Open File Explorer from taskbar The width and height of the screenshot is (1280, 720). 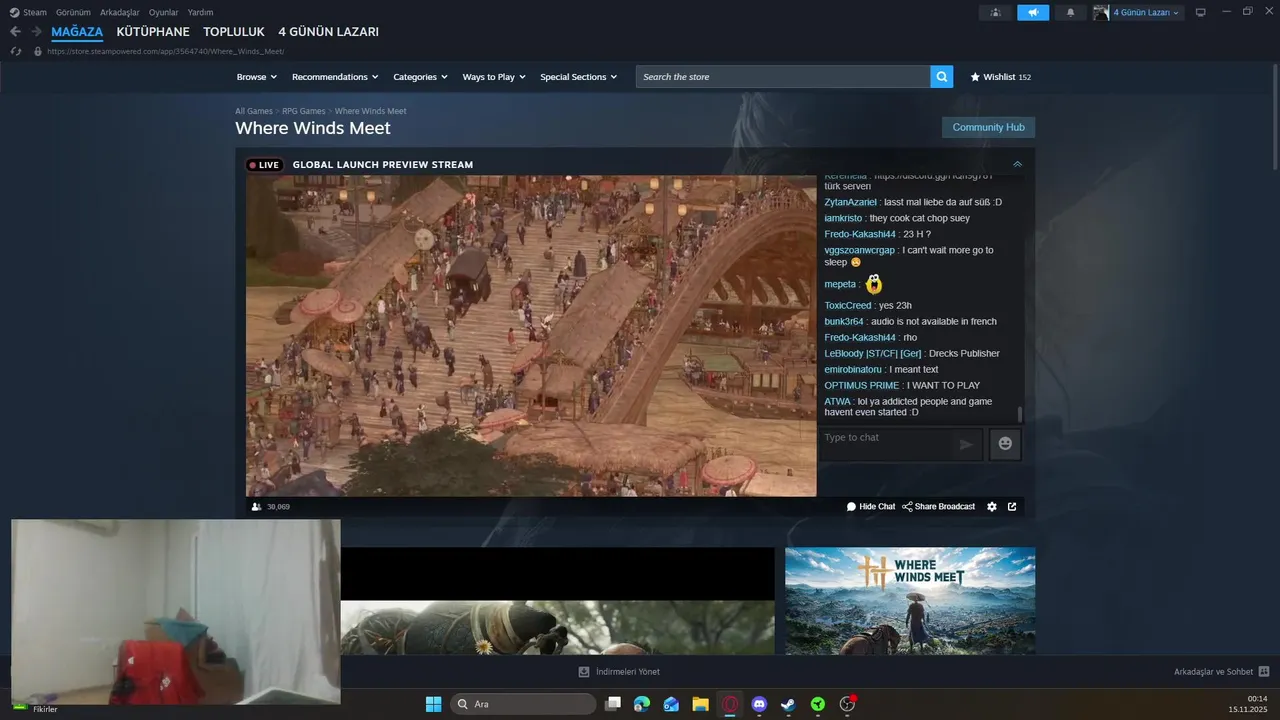click(x=700, y=704)
